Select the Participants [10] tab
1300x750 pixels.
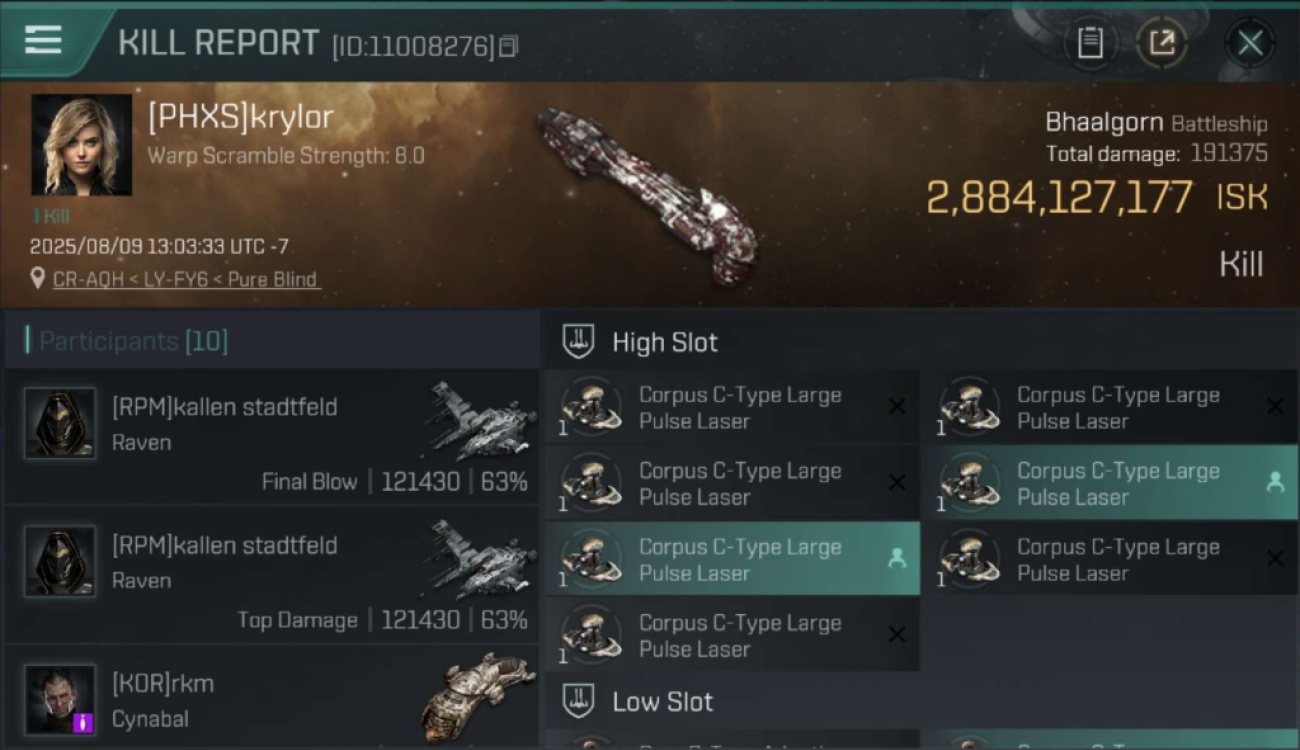[133, 342]
